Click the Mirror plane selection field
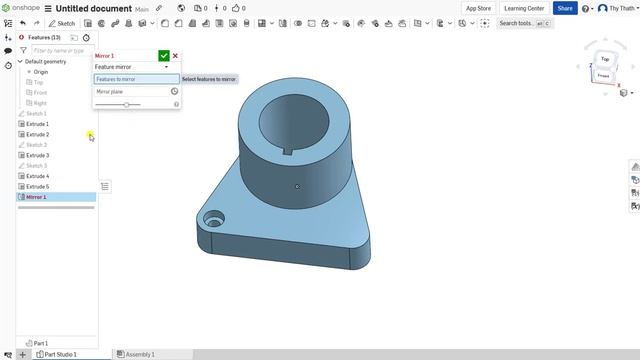Image resolution: width=640 pixels, height=360 pixels. pos(131,92)
